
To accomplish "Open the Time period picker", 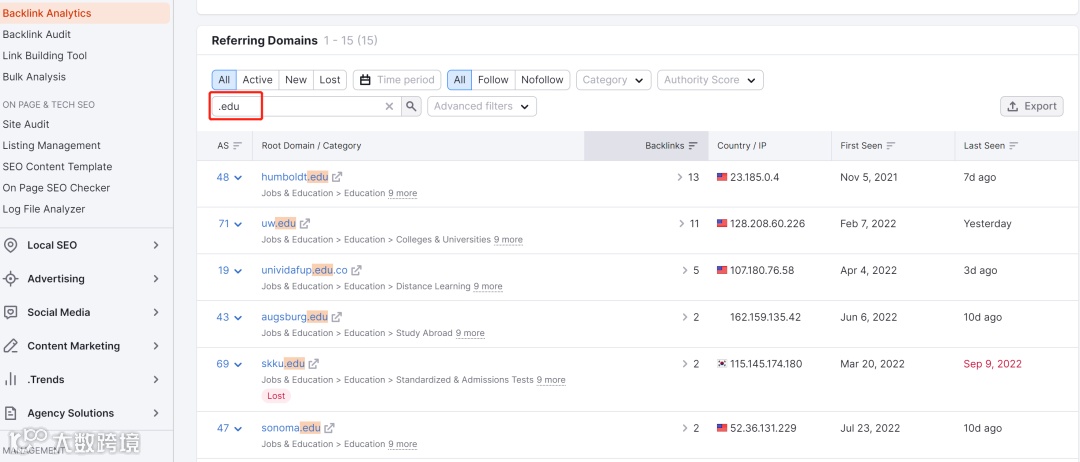I will click(x=397, y=80).
